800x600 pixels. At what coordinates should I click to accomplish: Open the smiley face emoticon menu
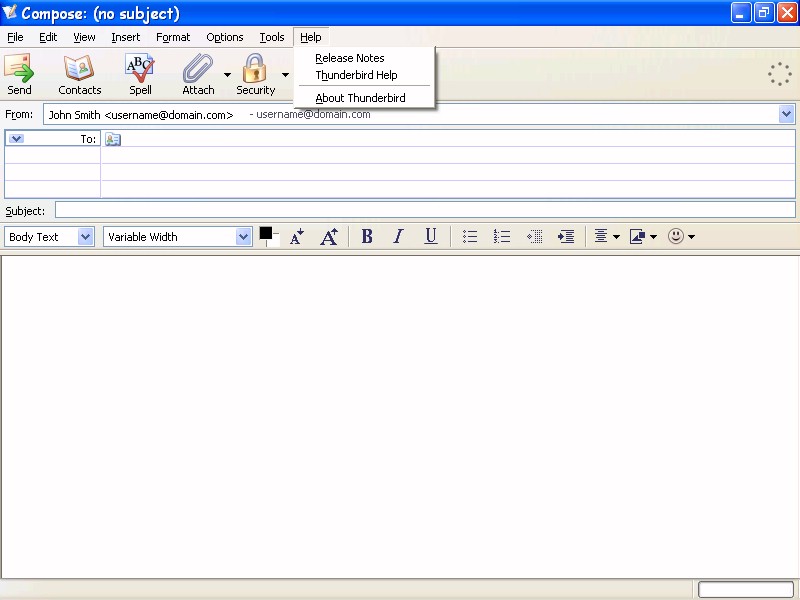(x=681, y=236)
